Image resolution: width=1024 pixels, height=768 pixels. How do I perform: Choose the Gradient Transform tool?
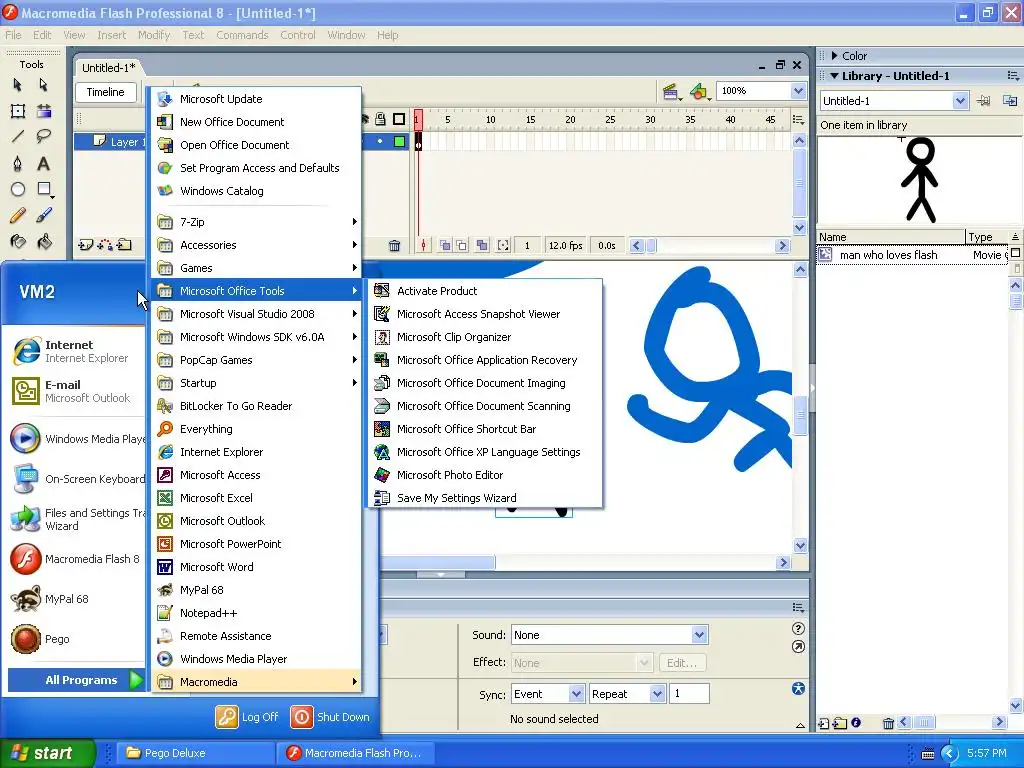(x=44, y=111)
